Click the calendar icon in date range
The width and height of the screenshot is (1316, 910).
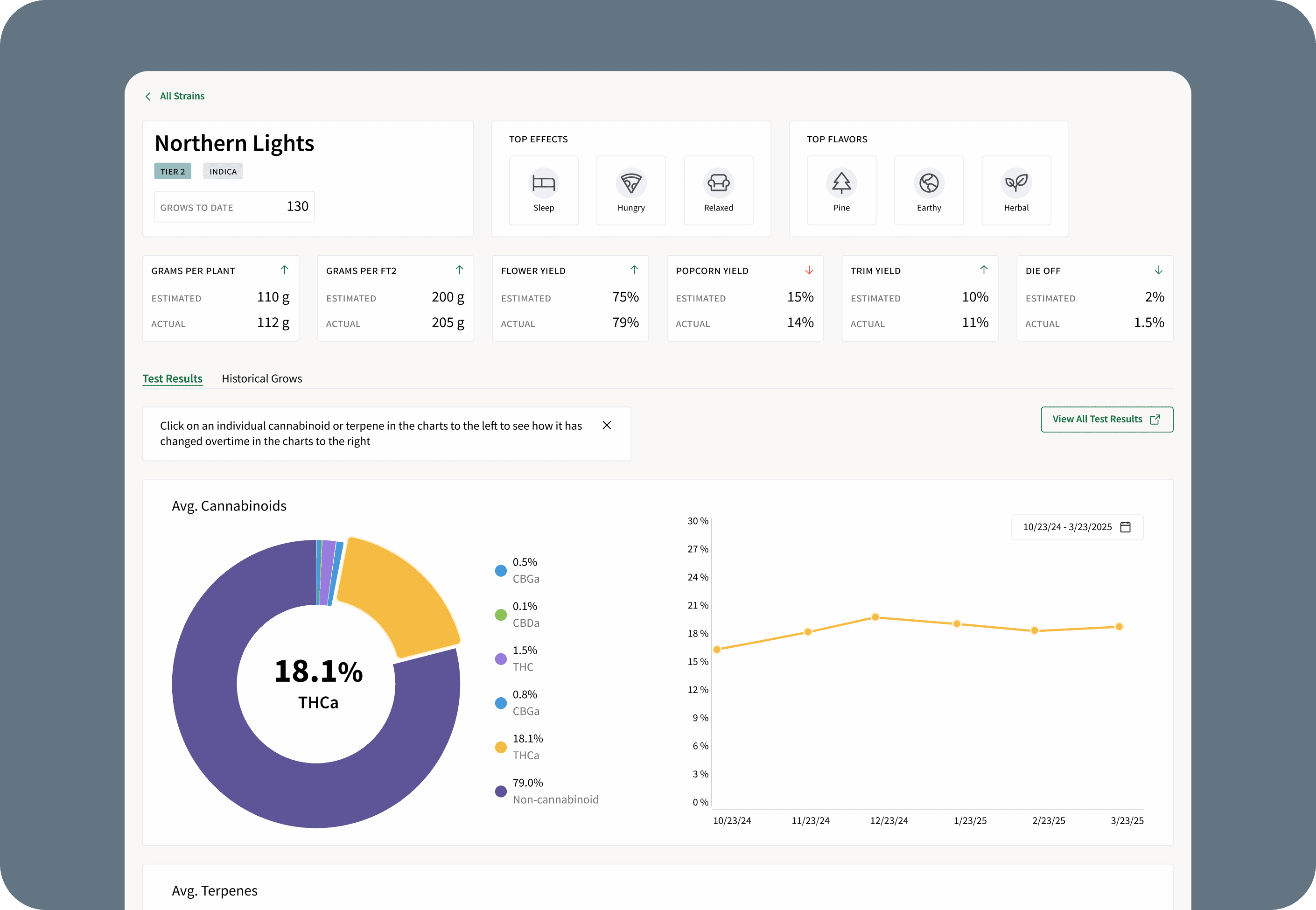[x=1126, y=527]
